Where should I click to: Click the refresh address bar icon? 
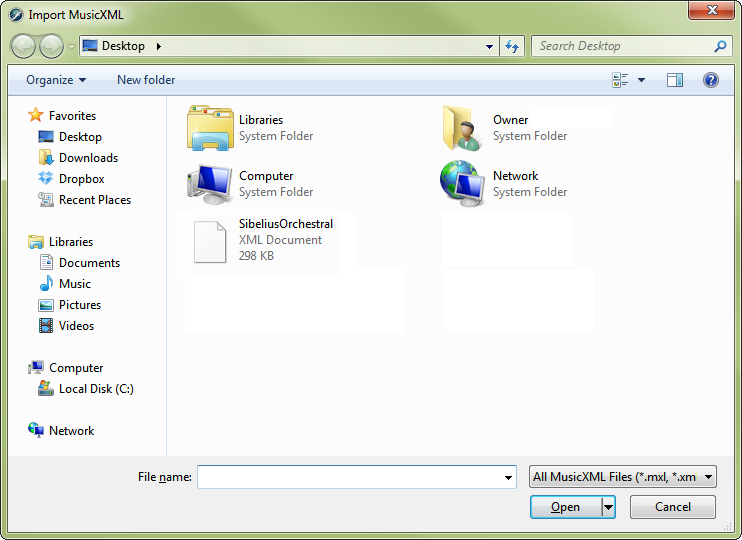click(x=513, y=46)
